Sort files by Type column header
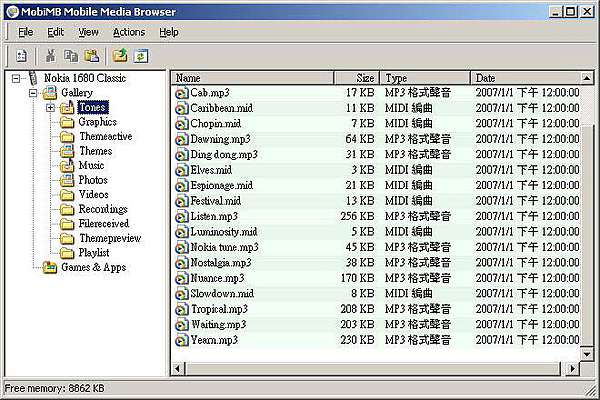 tap(425, 78)
